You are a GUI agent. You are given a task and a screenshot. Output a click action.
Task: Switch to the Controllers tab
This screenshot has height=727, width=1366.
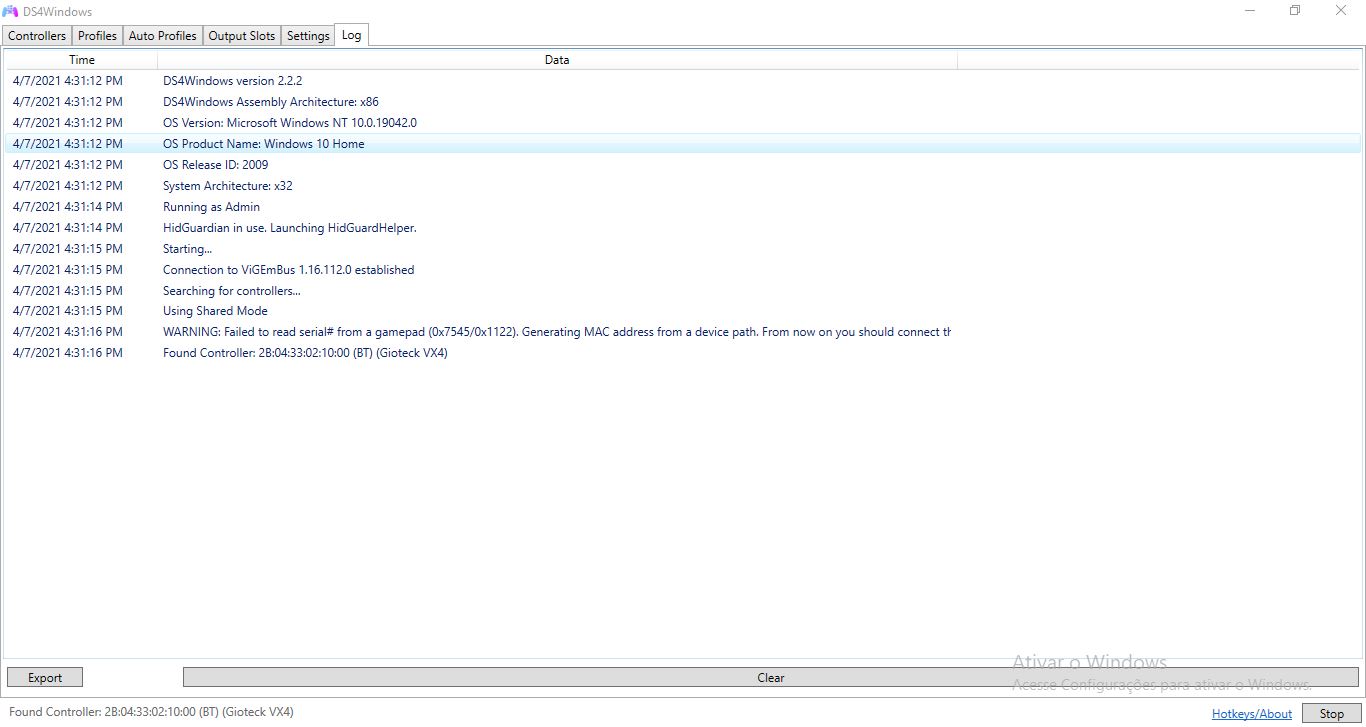tap(36, 35)
